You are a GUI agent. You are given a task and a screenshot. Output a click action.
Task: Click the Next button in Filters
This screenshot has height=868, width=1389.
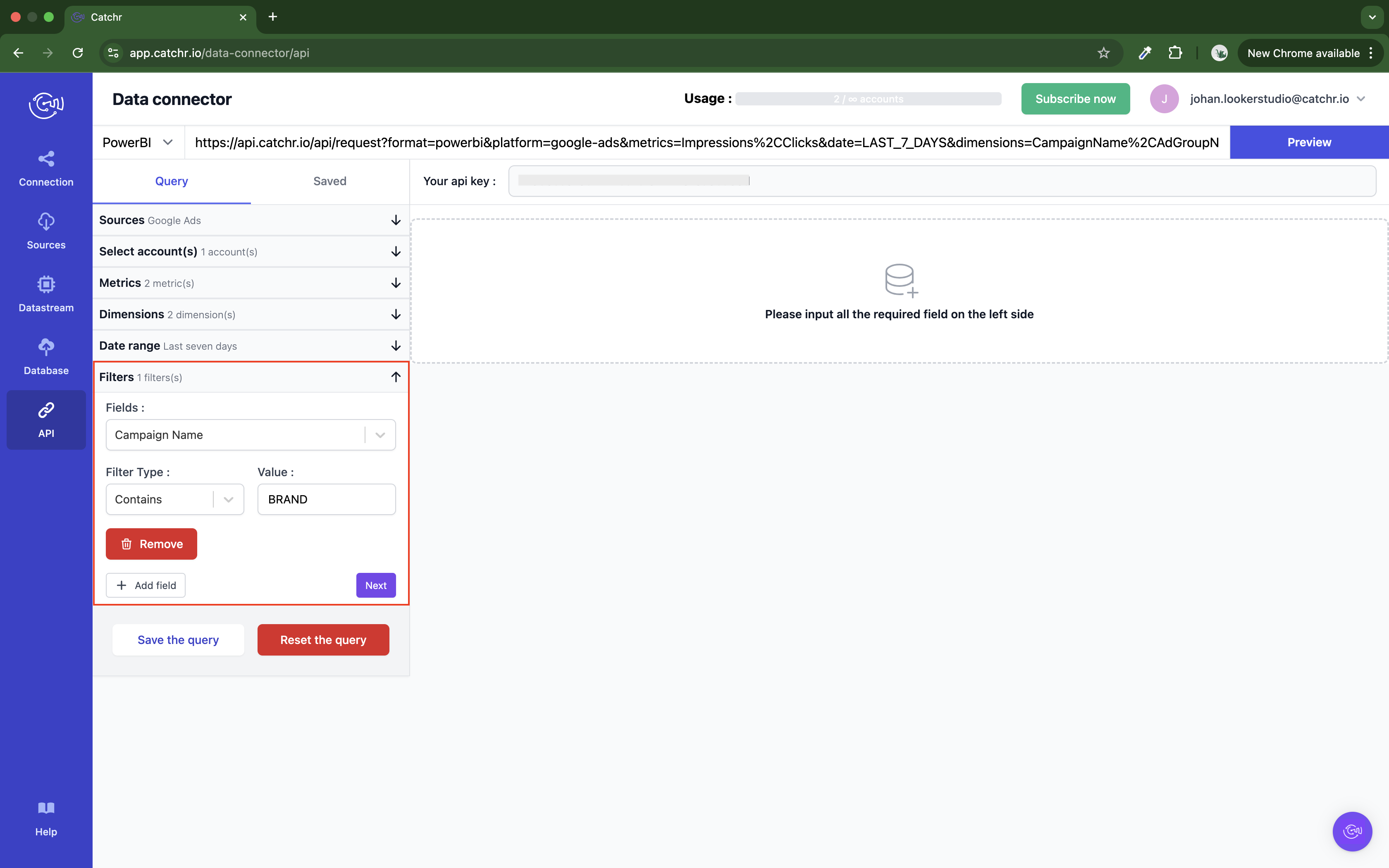[375, 585]
